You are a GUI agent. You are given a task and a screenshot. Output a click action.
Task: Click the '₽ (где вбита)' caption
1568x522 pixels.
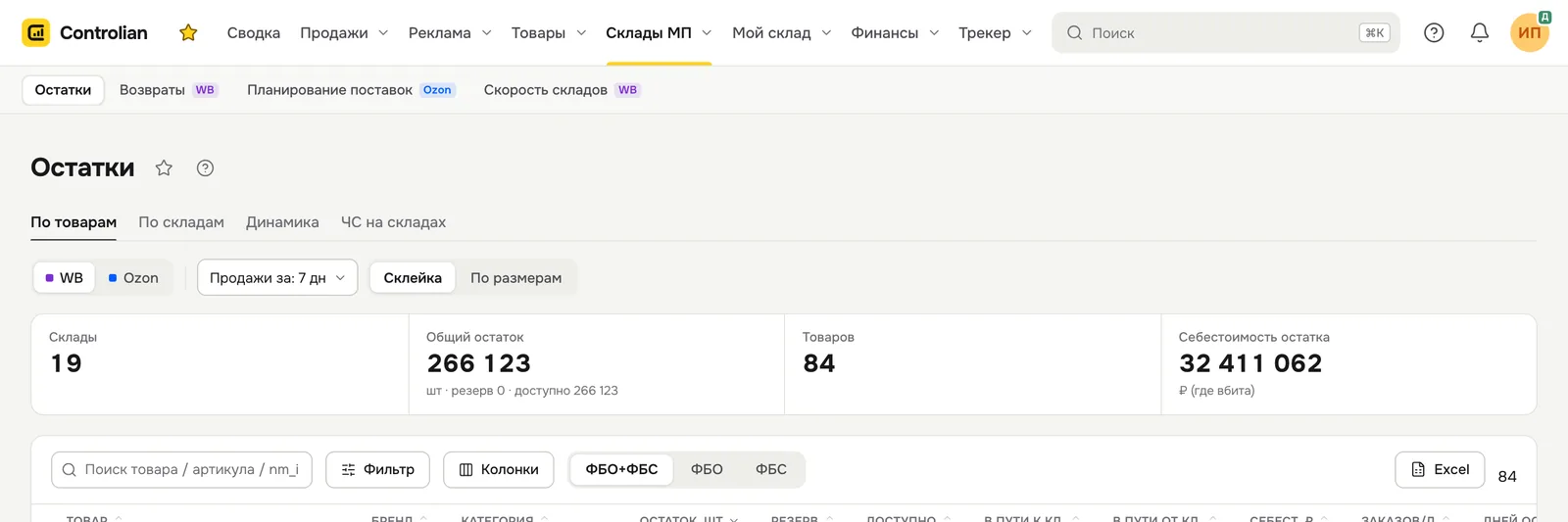(x=1216, y=391)
